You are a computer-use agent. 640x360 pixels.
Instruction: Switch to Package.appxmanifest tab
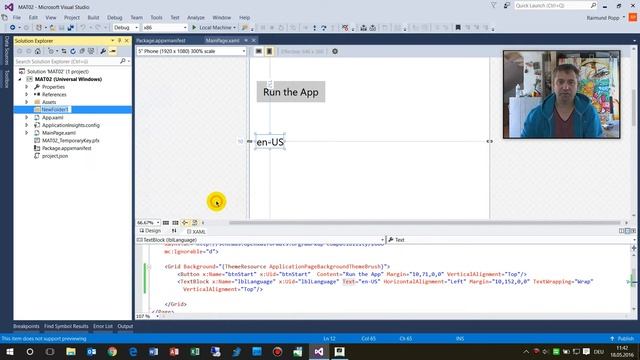[161, 40]
